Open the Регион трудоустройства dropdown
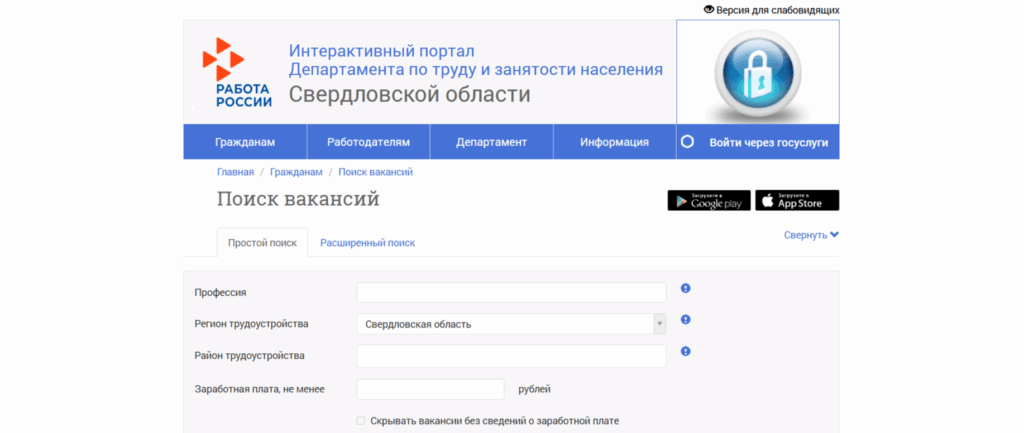 [x=511, y=324]
